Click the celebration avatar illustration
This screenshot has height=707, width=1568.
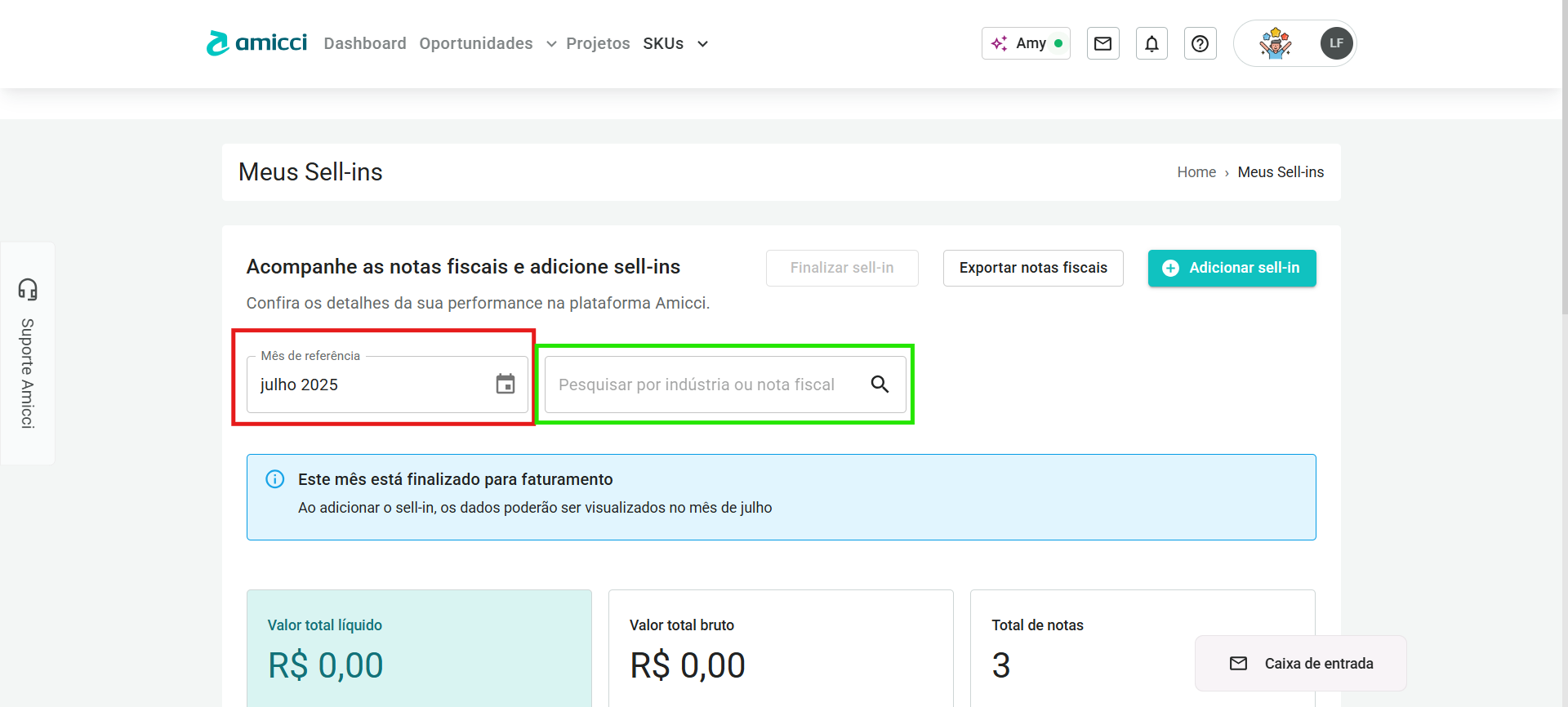coord(1275,43)
